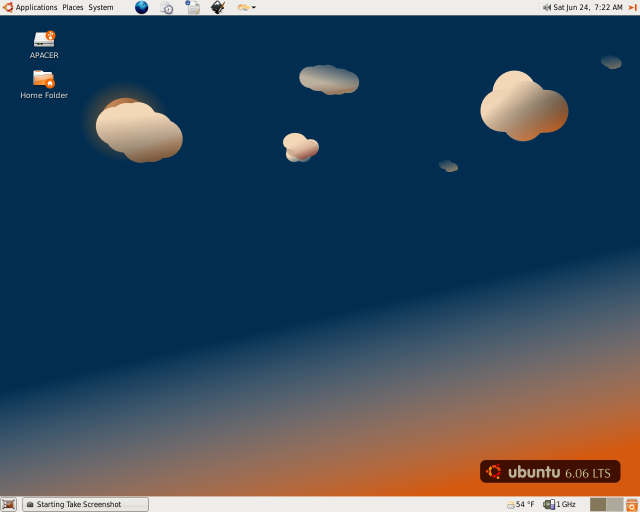Select Starting Take Screenshot taskbar entry

click(85, 504)
